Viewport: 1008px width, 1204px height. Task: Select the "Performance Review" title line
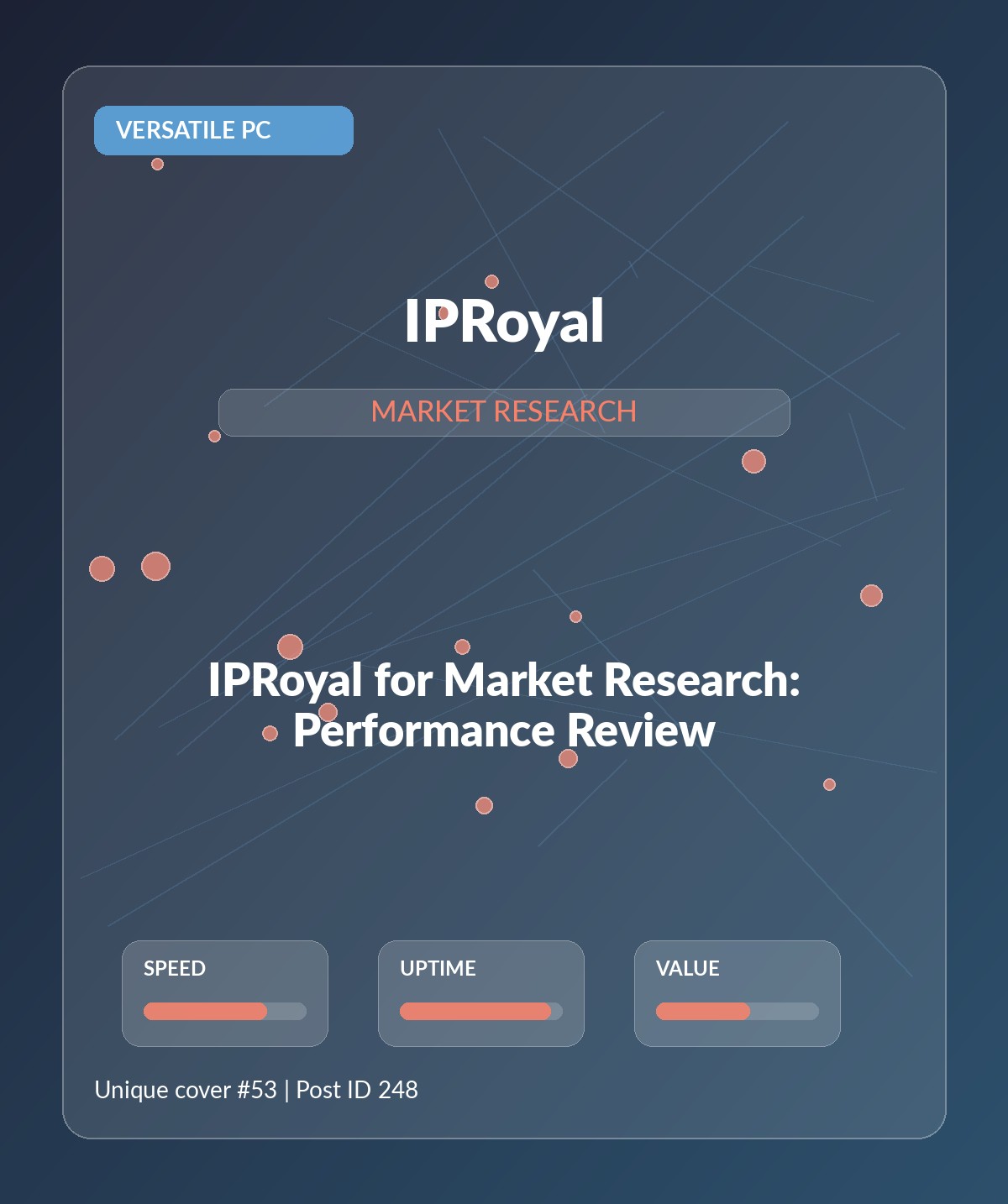504,730
